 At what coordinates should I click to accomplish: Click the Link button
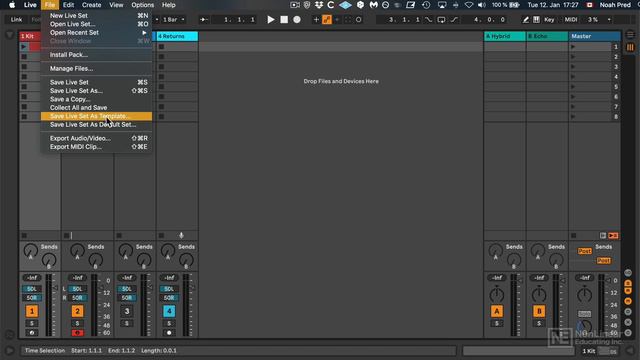[x=16, y=20]
